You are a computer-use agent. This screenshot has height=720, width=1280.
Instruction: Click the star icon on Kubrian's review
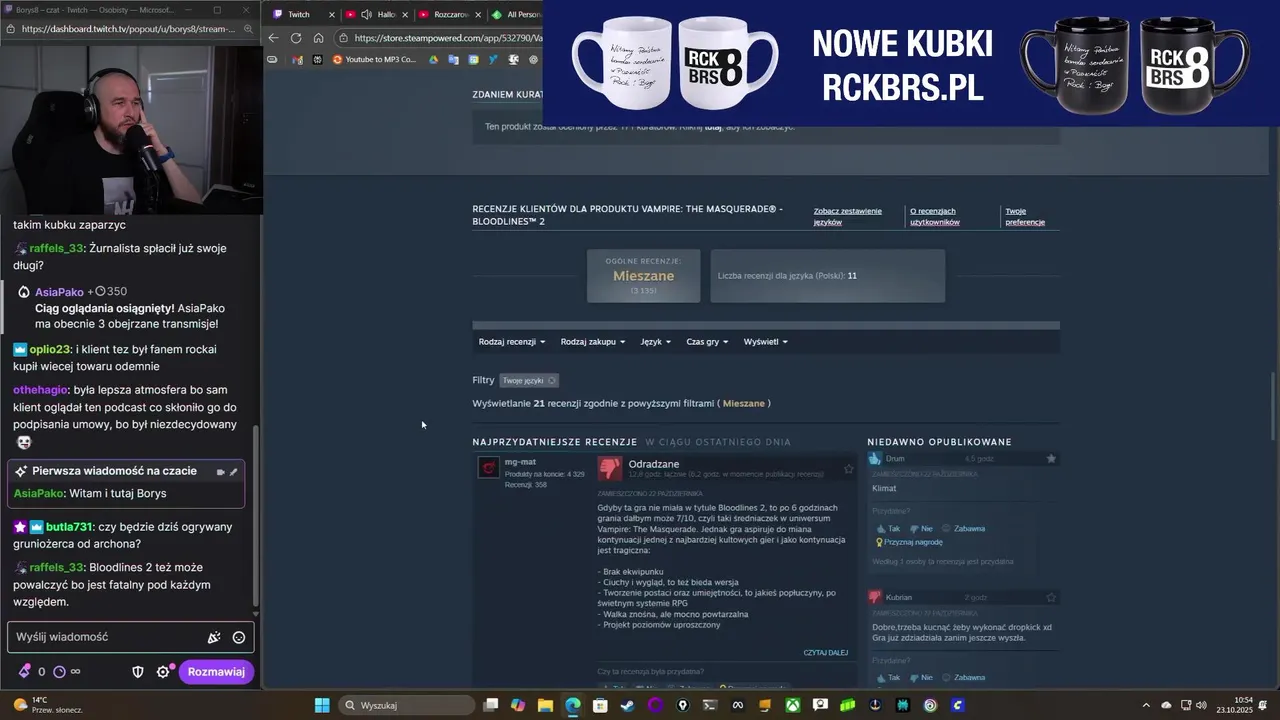click(1051, 598)
